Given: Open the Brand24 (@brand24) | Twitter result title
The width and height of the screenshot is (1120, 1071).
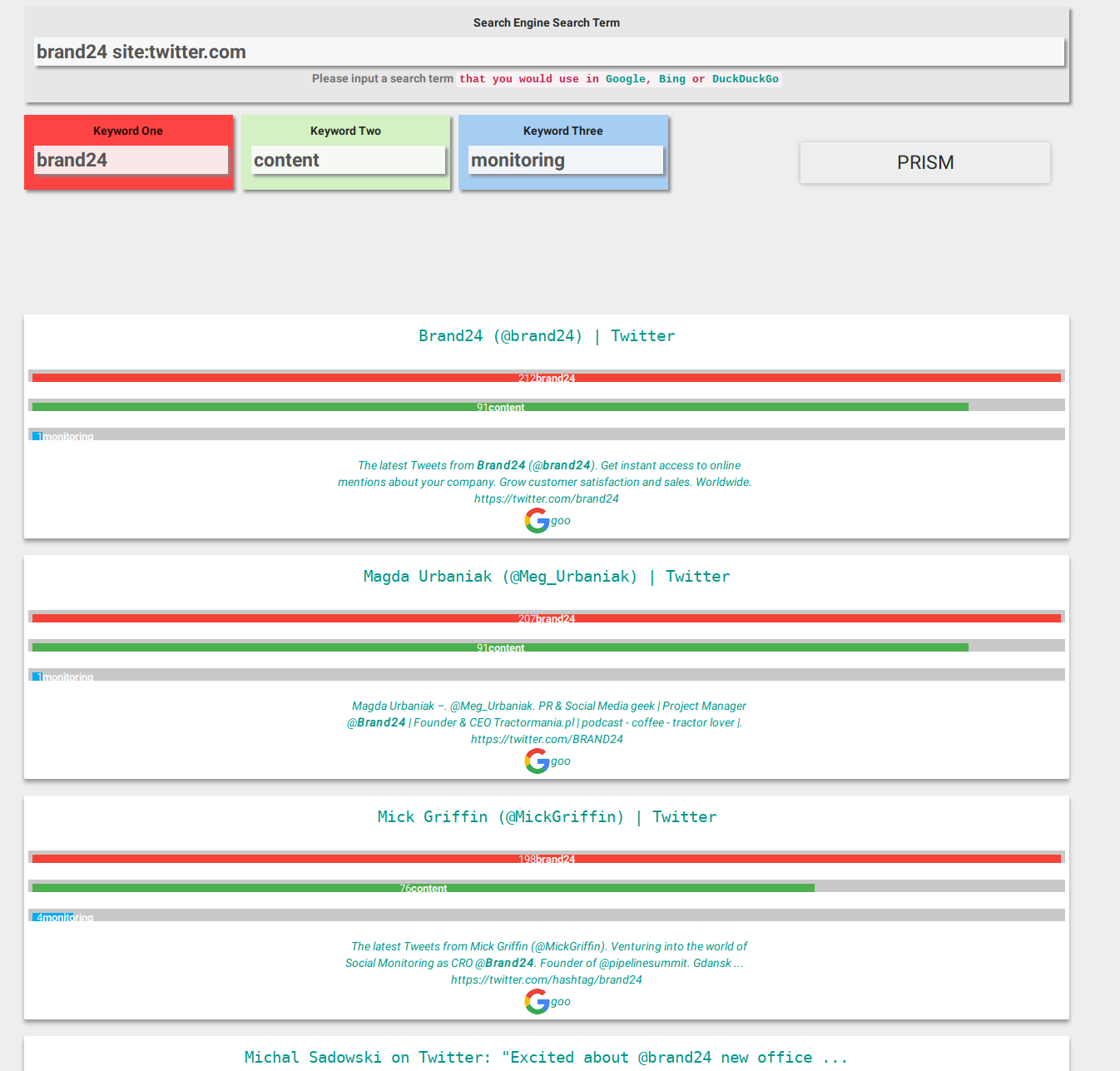Looking at the screenshot, I should (x=547, y=336).
